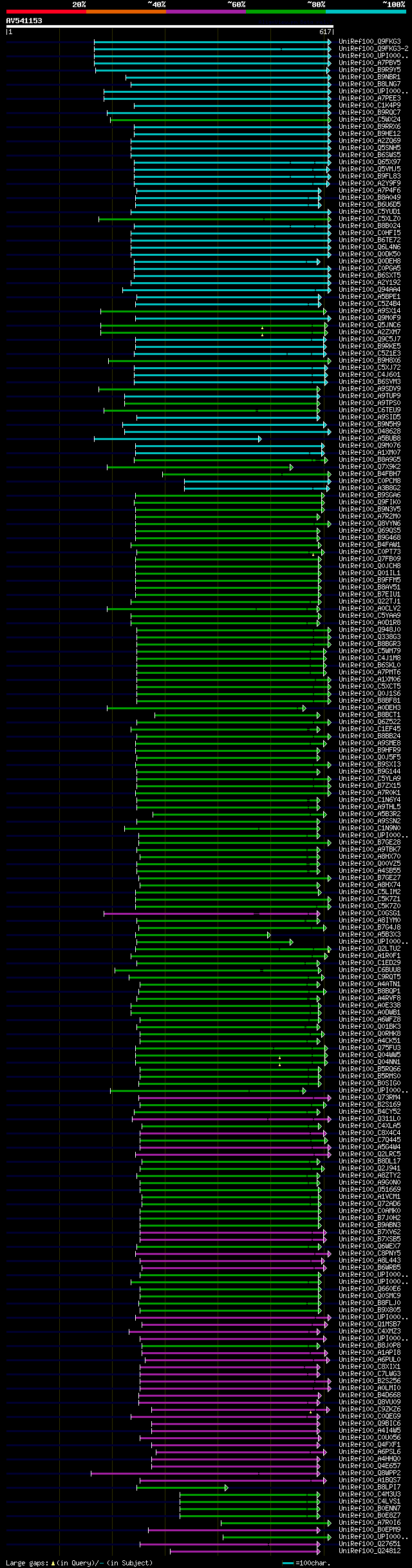412x1568 pixels.
Task: Select the UniRef100_C0PGA5 label
Action: [370, 269]
